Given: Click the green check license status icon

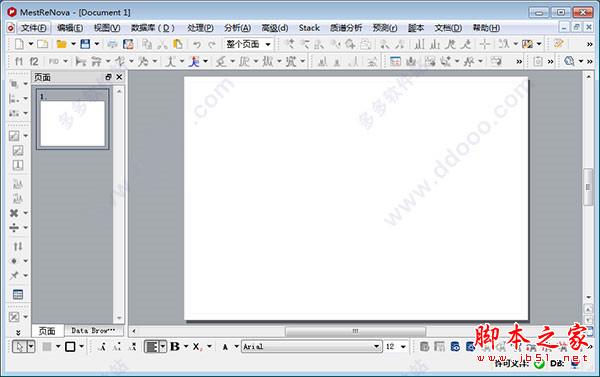Looking at the screenshot, I should pyautogui.click(x=539, y=364).
